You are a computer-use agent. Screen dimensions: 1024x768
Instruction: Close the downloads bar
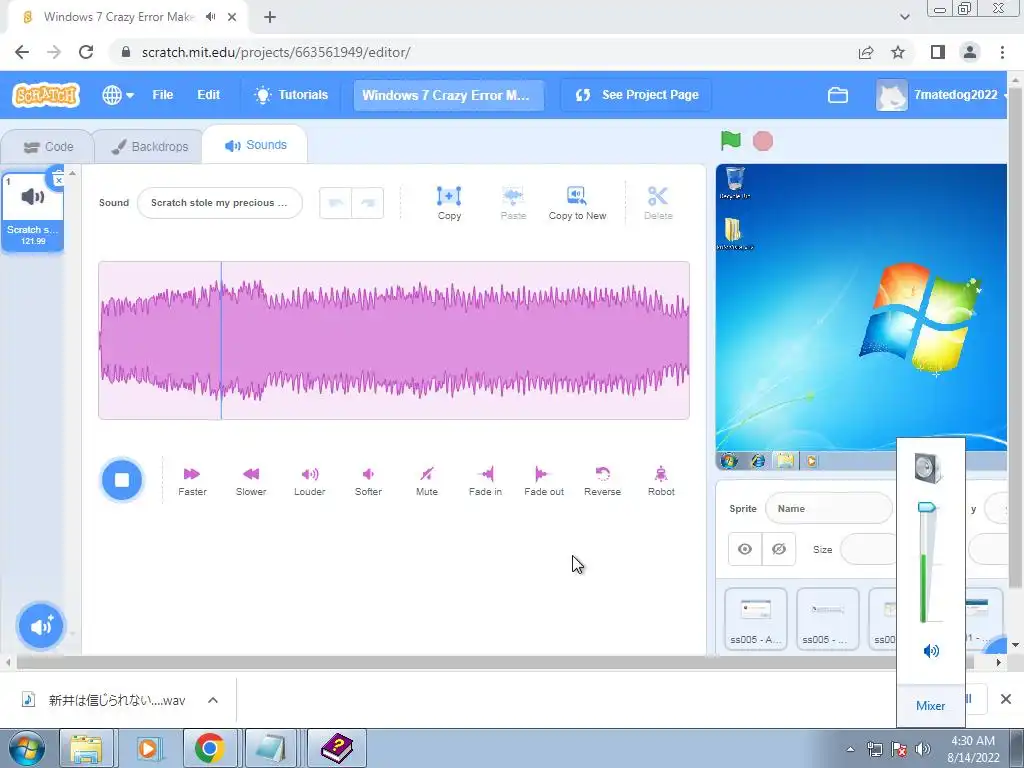pyautogui.click(x=1006, y=699)
